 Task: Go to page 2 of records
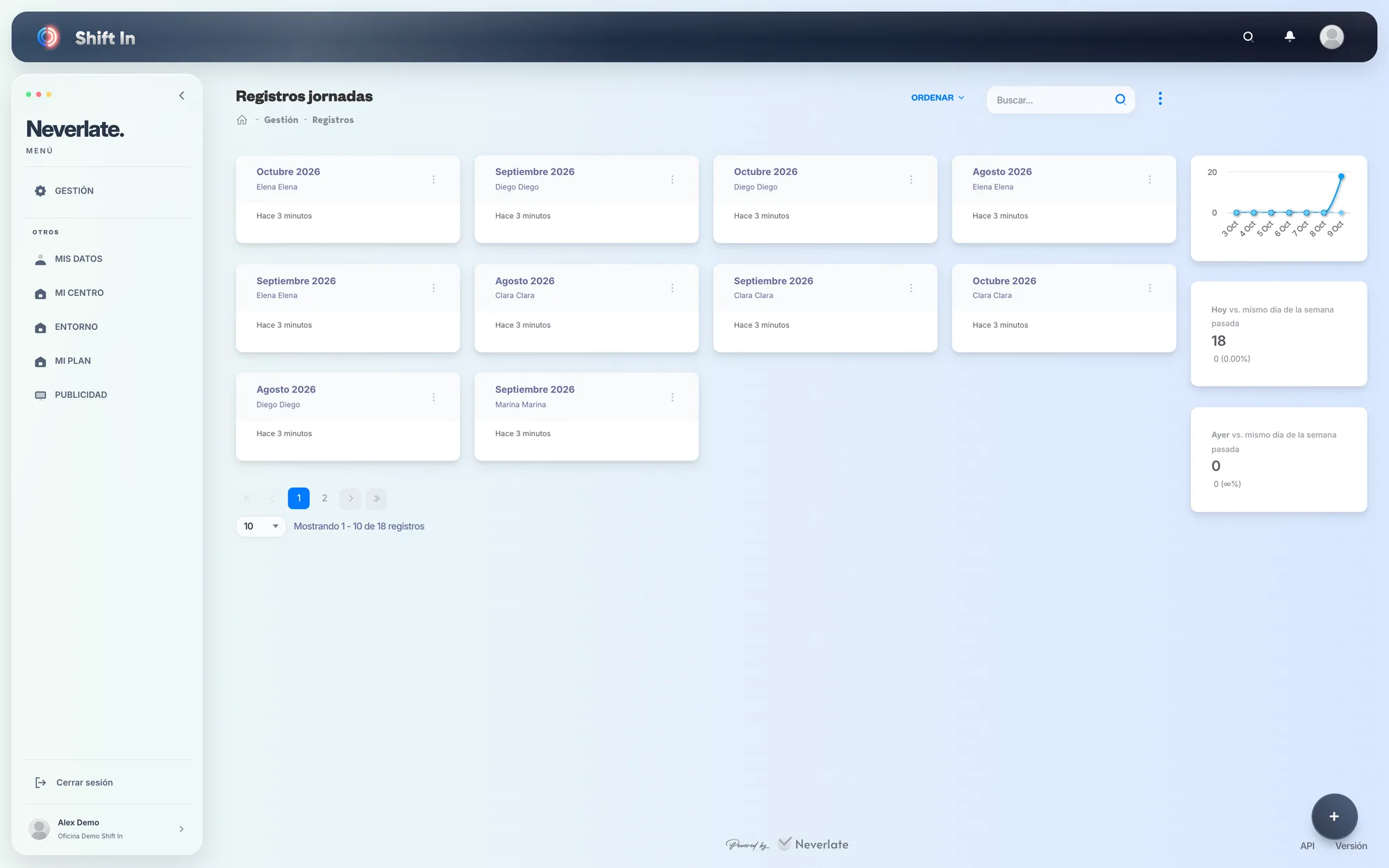[x=324, y=499]
